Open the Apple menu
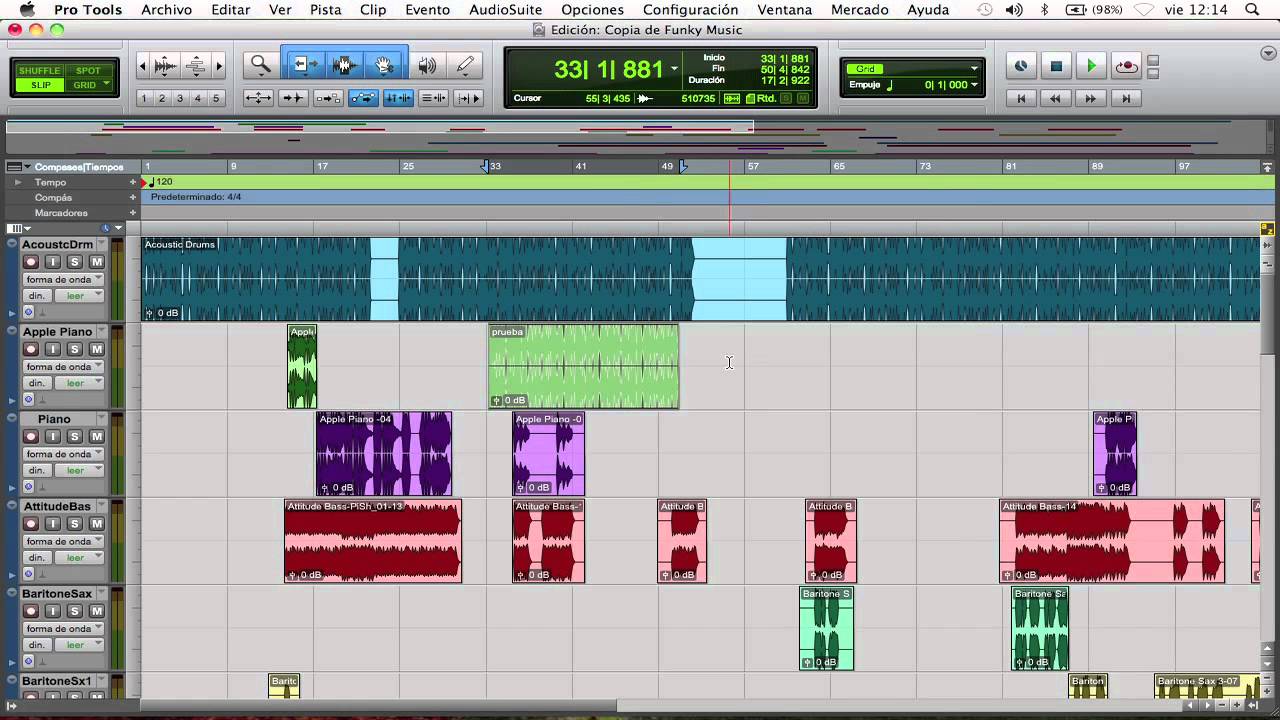This screenshot has height=720, width=1280. coord(27,10)
